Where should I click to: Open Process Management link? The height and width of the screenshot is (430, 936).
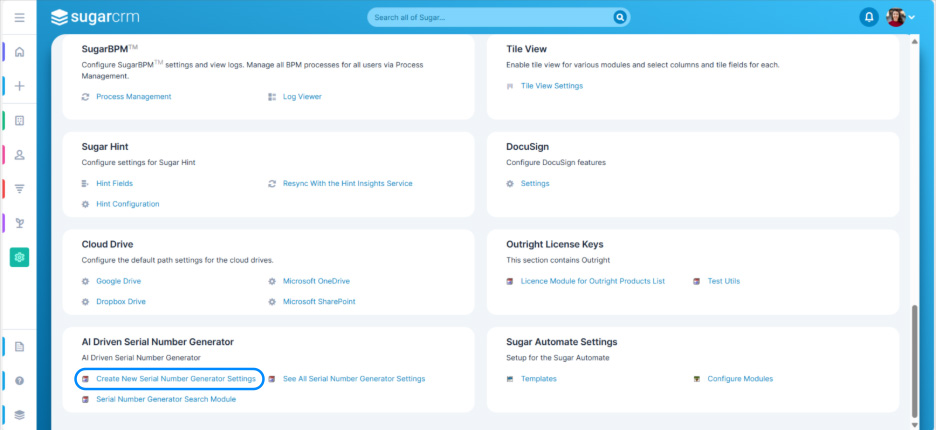(133, 97)
